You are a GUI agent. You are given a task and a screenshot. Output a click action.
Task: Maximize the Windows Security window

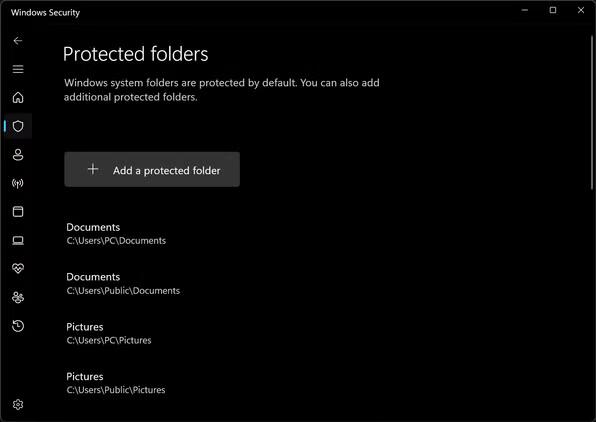[553, 10]
